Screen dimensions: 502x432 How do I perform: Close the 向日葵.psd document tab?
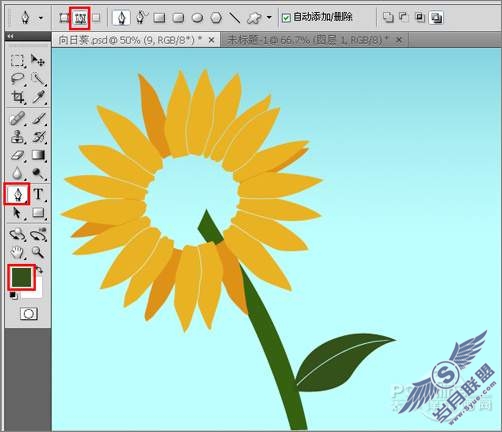pyautogui.click(x=211, y=40)
